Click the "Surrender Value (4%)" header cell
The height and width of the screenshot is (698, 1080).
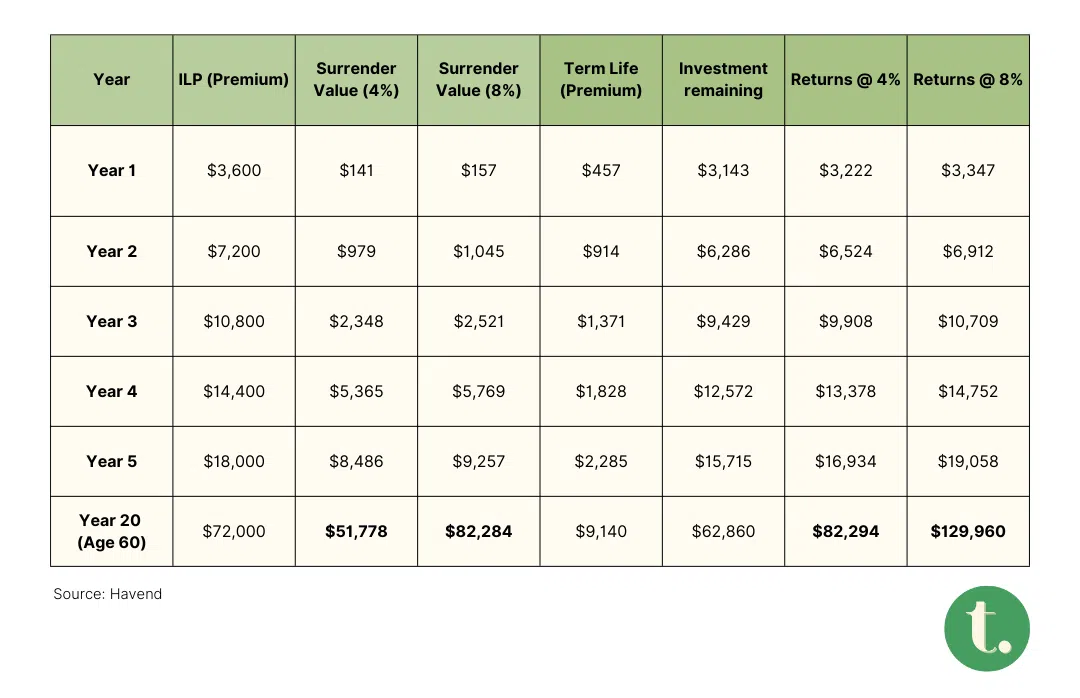pos(356,80)
